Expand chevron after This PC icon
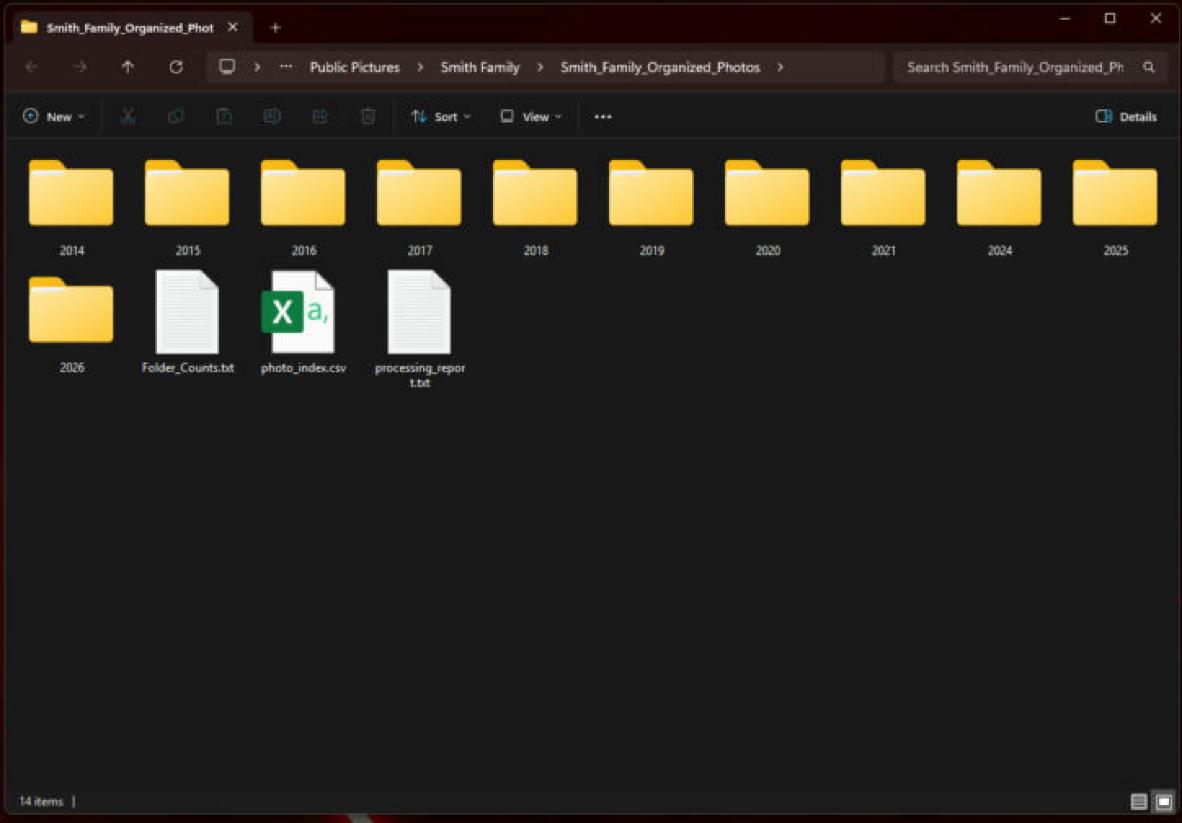Screen dimensions: 1182x823 pos(257,67)
